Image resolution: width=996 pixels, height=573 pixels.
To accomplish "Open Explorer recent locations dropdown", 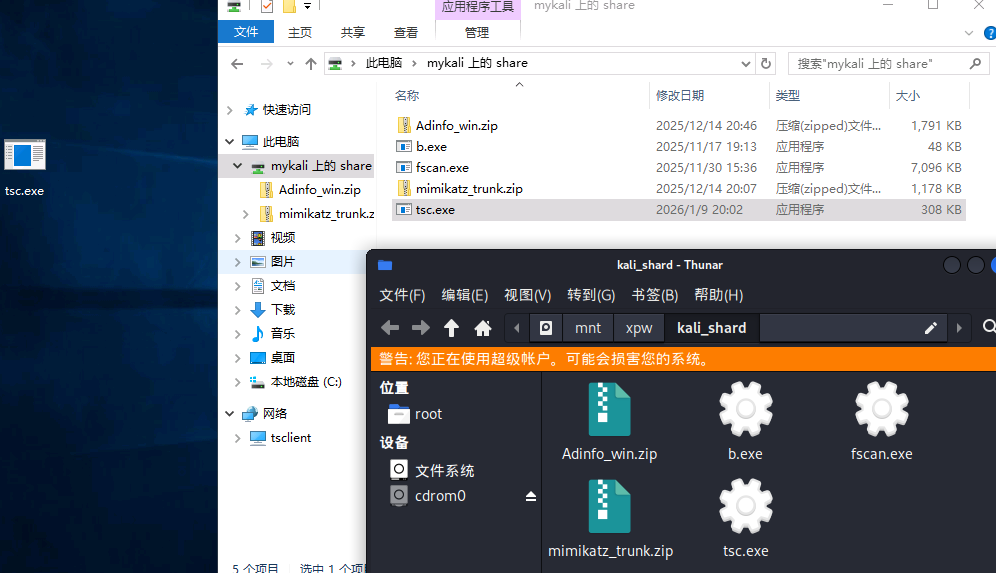I will click(x=290, y=64).
